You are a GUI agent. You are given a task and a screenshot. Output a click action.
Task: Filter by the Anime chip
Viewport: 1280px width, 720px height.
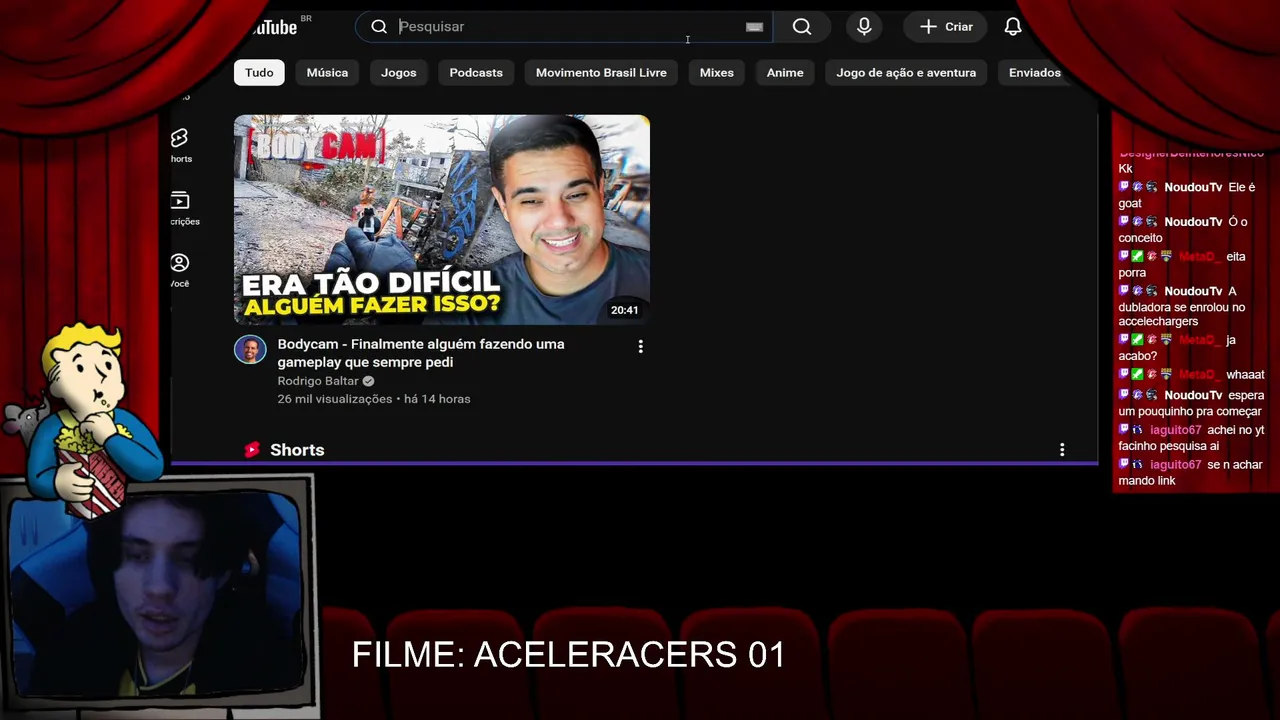(x=785, y=72)
